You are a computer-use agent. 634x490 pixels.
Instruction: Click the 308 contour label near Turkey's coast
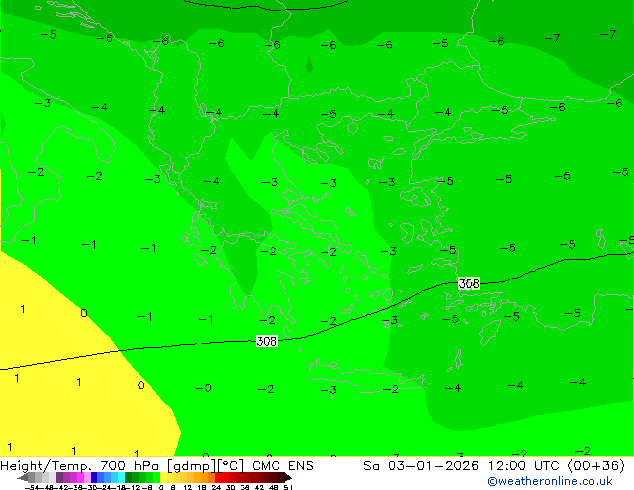tap(469, 283)
